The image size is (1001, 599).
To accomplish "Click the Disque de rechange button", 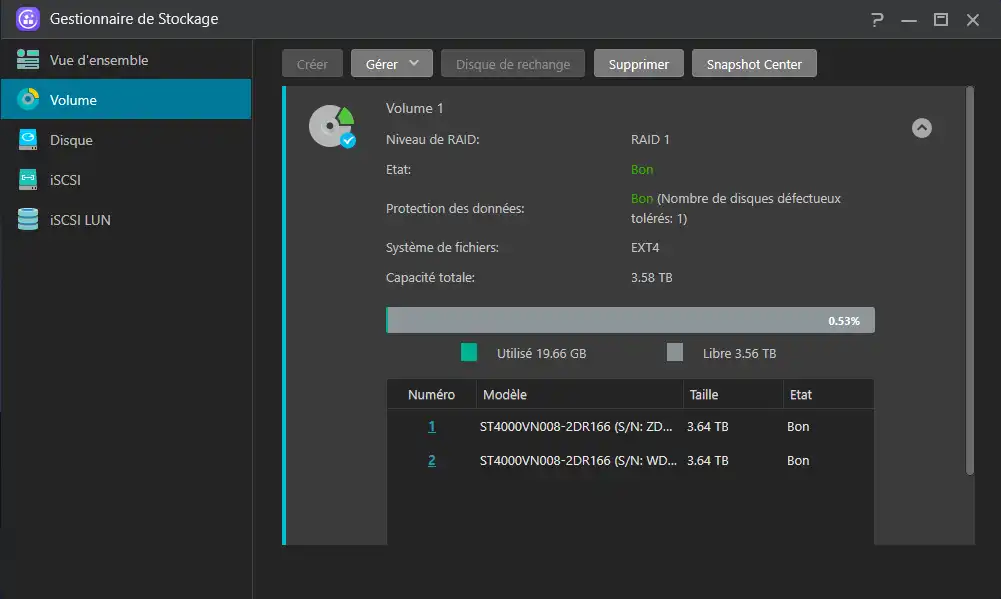I will coord(512,62).
